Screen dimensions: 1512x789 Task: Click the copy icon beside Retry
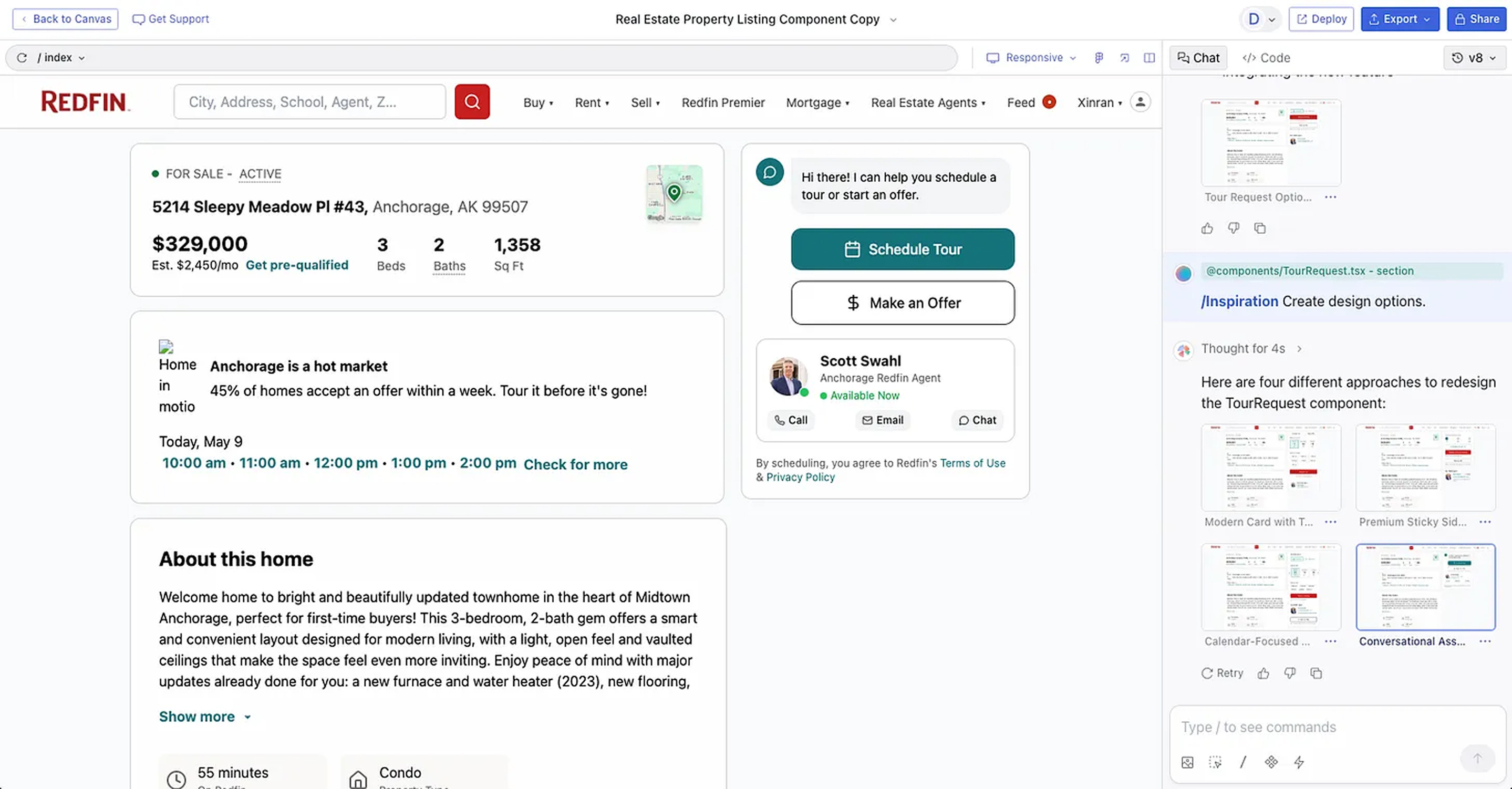[1316, 673]
